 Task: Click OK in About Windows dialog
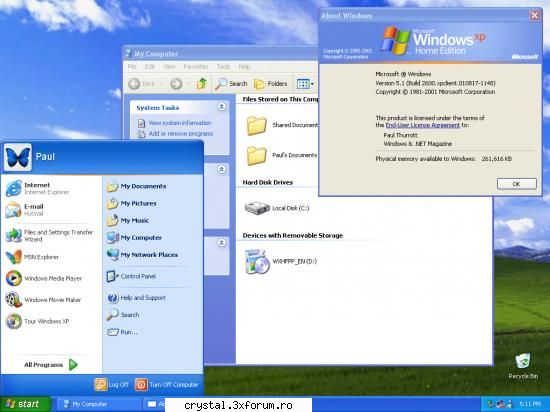click(x=516, y=184)
